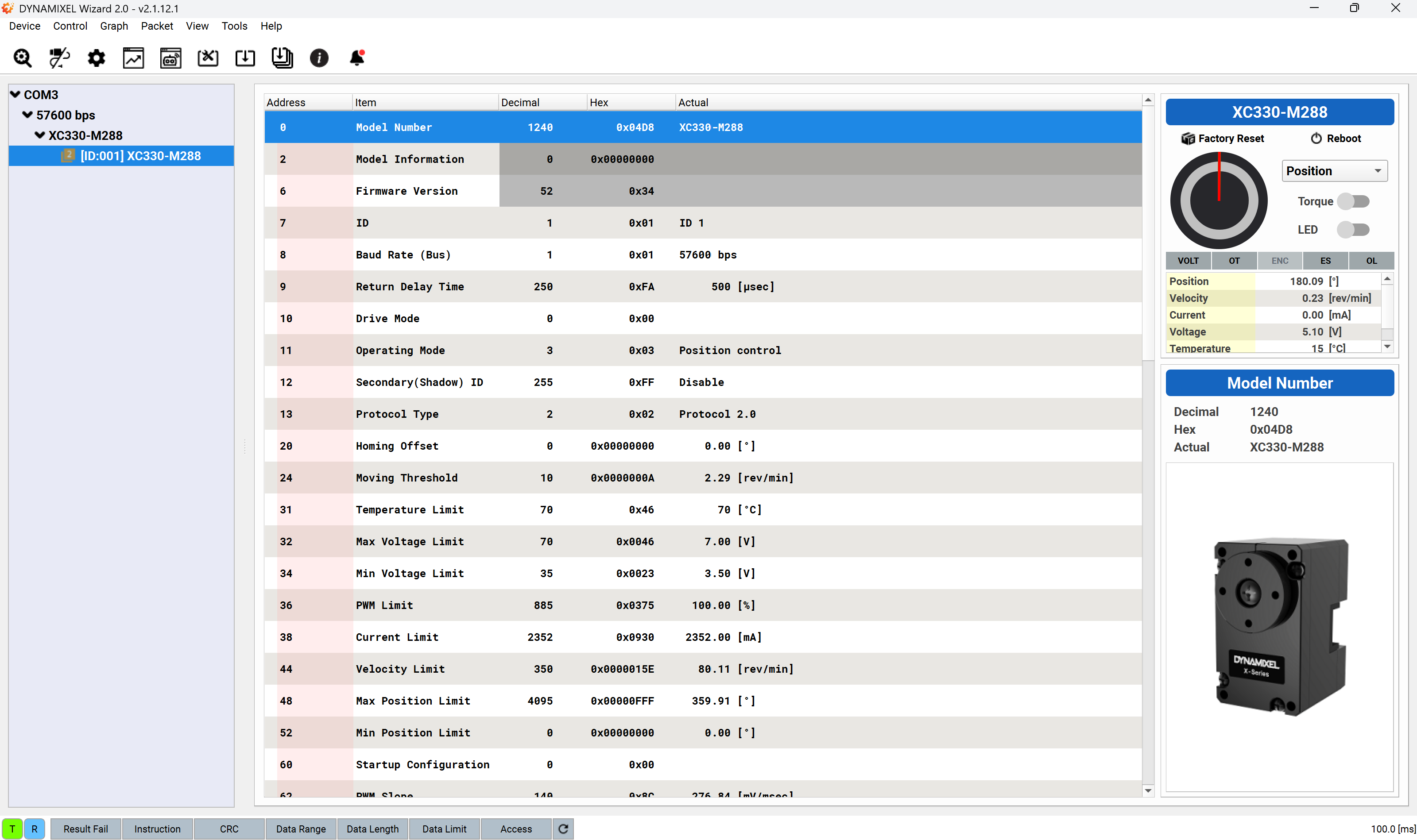1417x840 pixels.
Task: Click the Instruction button
Action: [158, 828]
